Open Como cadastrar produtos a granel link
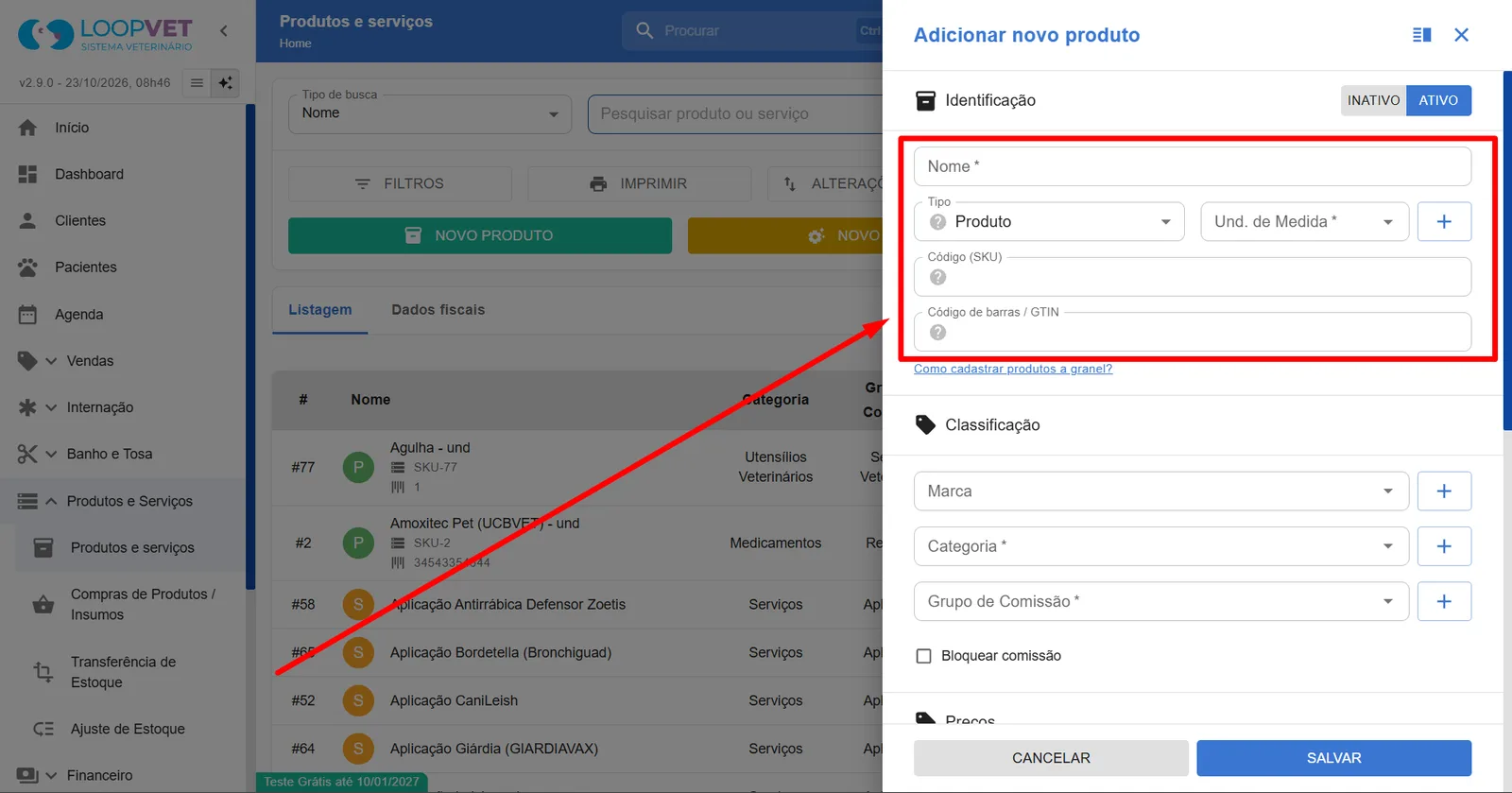The width and height of the screenshot is (1512, 793). 1013,369
